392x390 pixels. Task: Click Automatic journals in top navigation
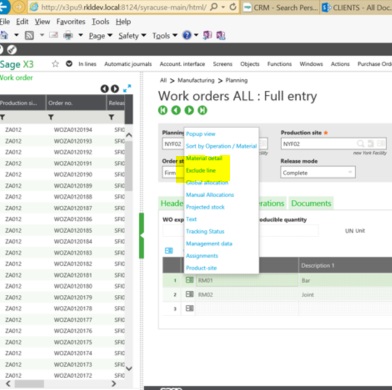128,64
